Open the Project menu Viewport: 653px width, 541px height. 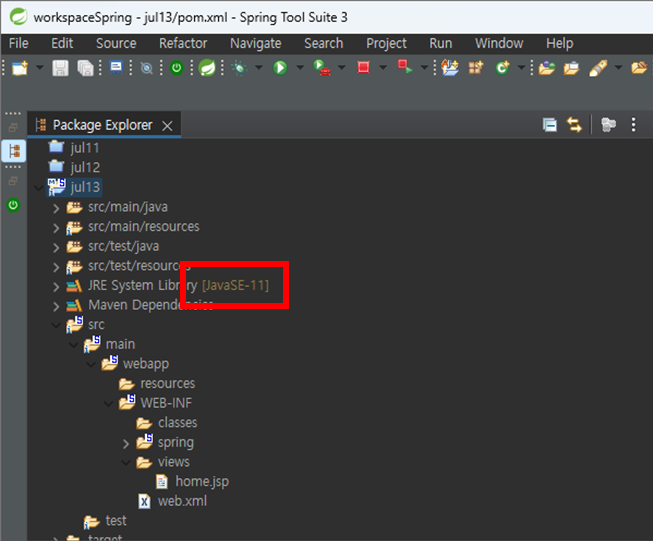point(386,43)
